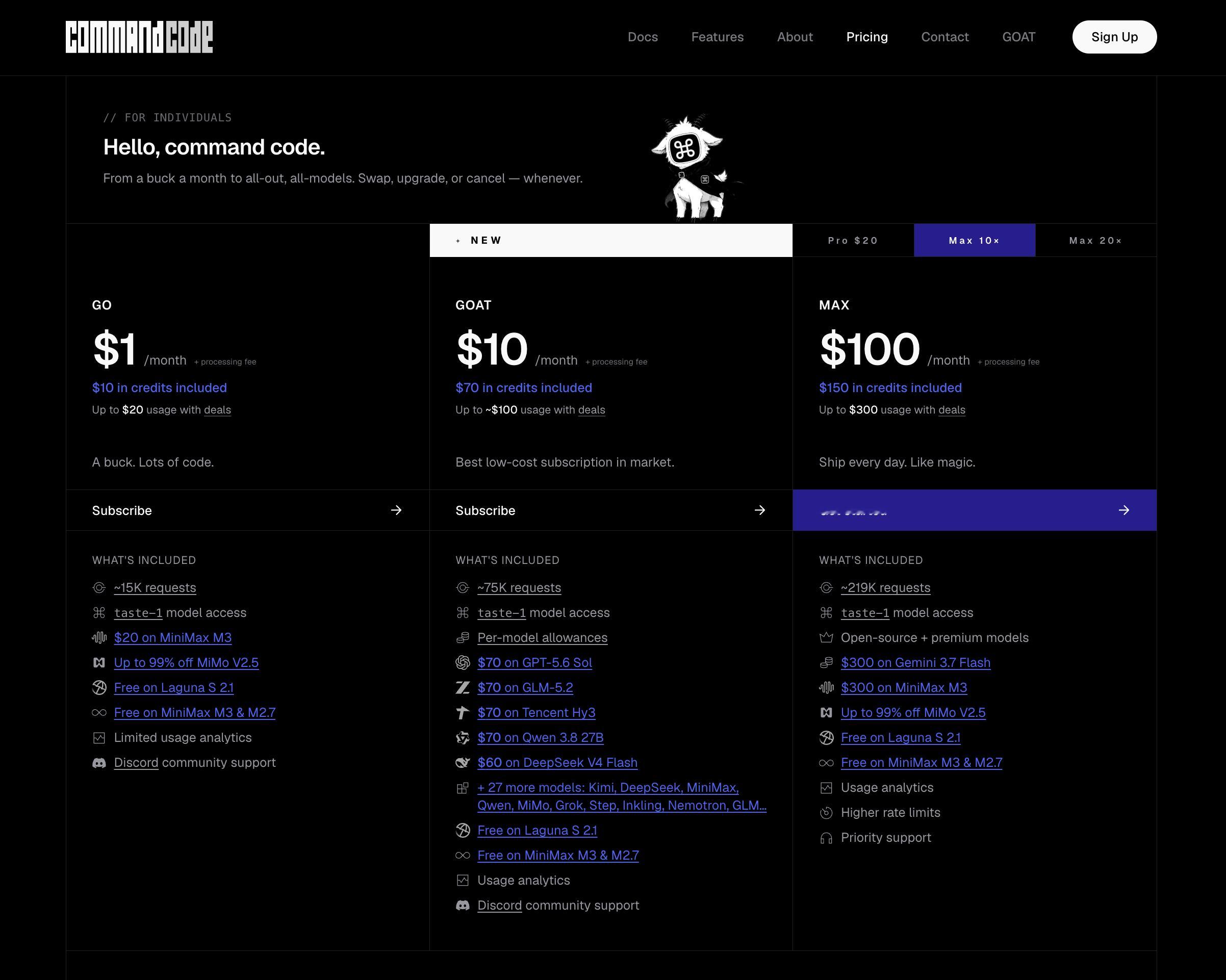Screen dimensions: 1226x980
Task: Open the Per-model allowances link
Action: click(543, 638)
